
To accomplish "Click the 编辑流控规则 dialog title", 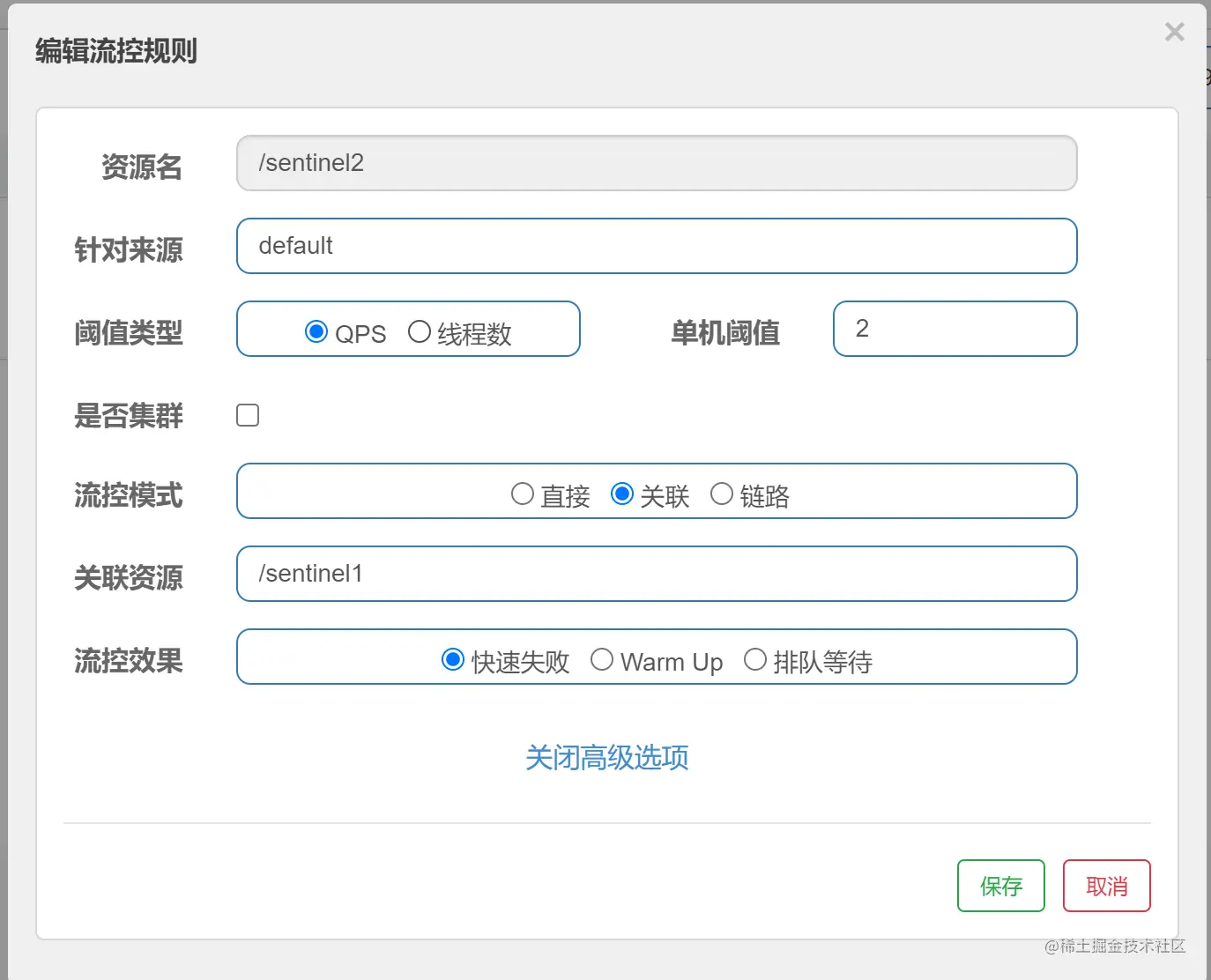I will pos(116,51).
